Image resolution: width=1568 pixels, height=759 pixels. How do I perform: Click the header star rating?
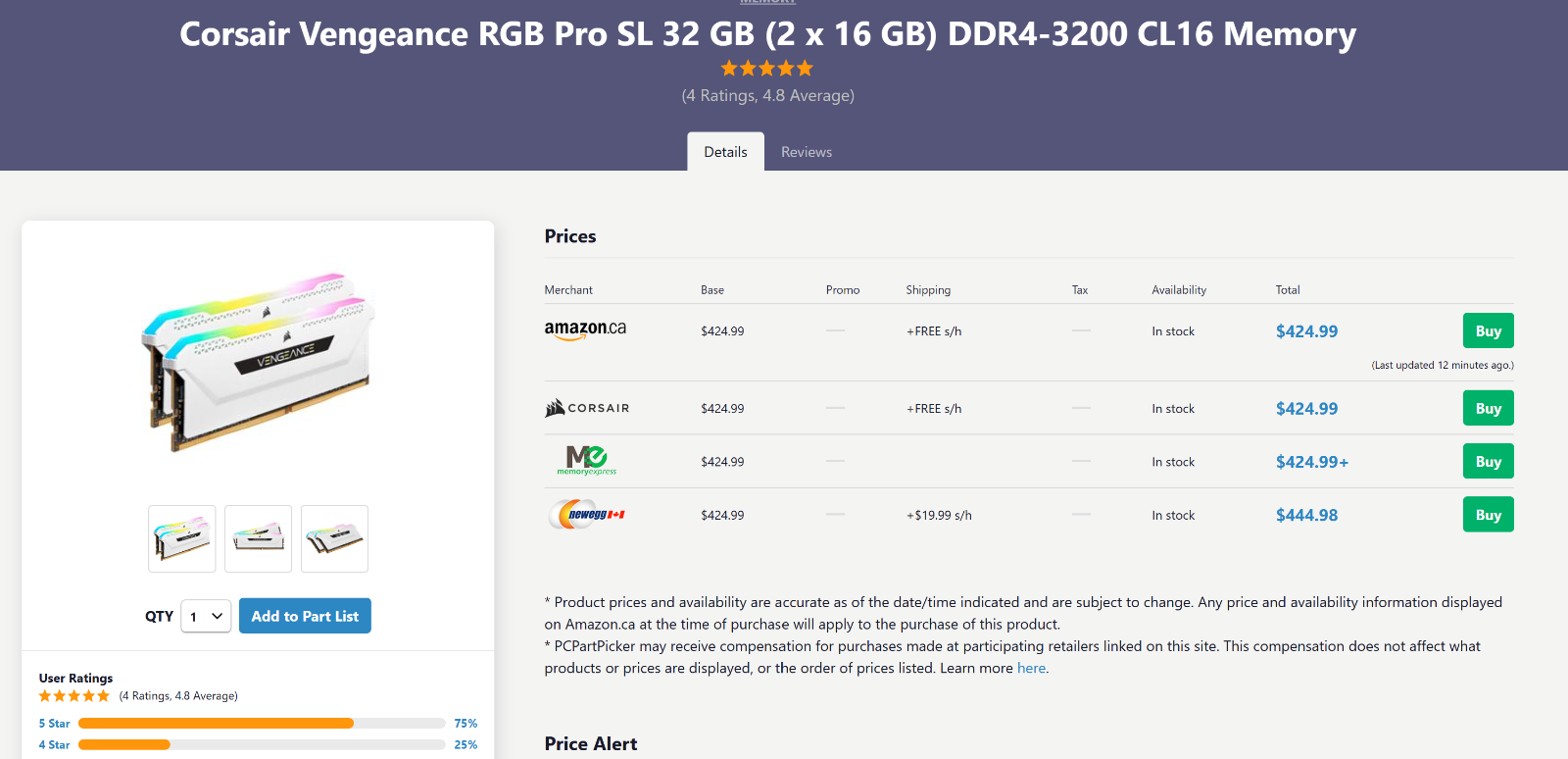pyautogui.click(x=767, y=69)
